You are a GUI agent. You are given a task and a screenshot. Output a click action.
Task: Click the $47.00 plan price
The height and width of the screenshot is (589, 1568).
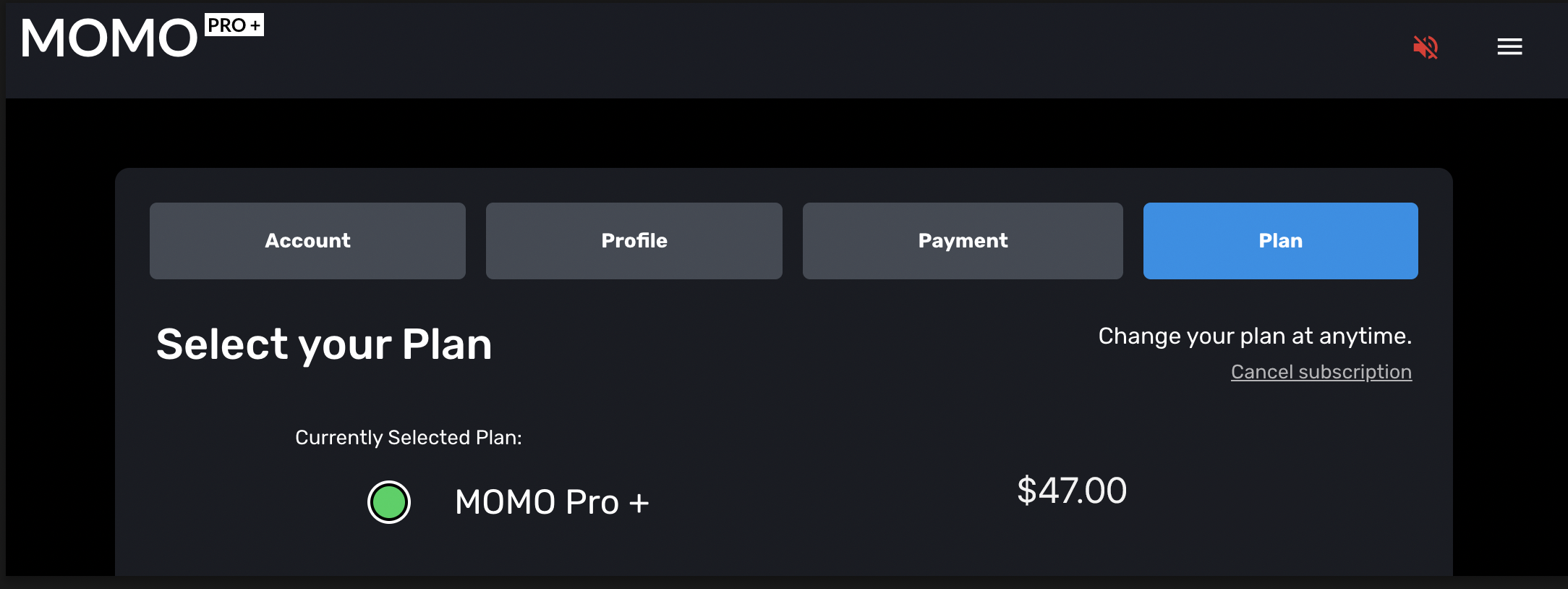[1072, 491]
